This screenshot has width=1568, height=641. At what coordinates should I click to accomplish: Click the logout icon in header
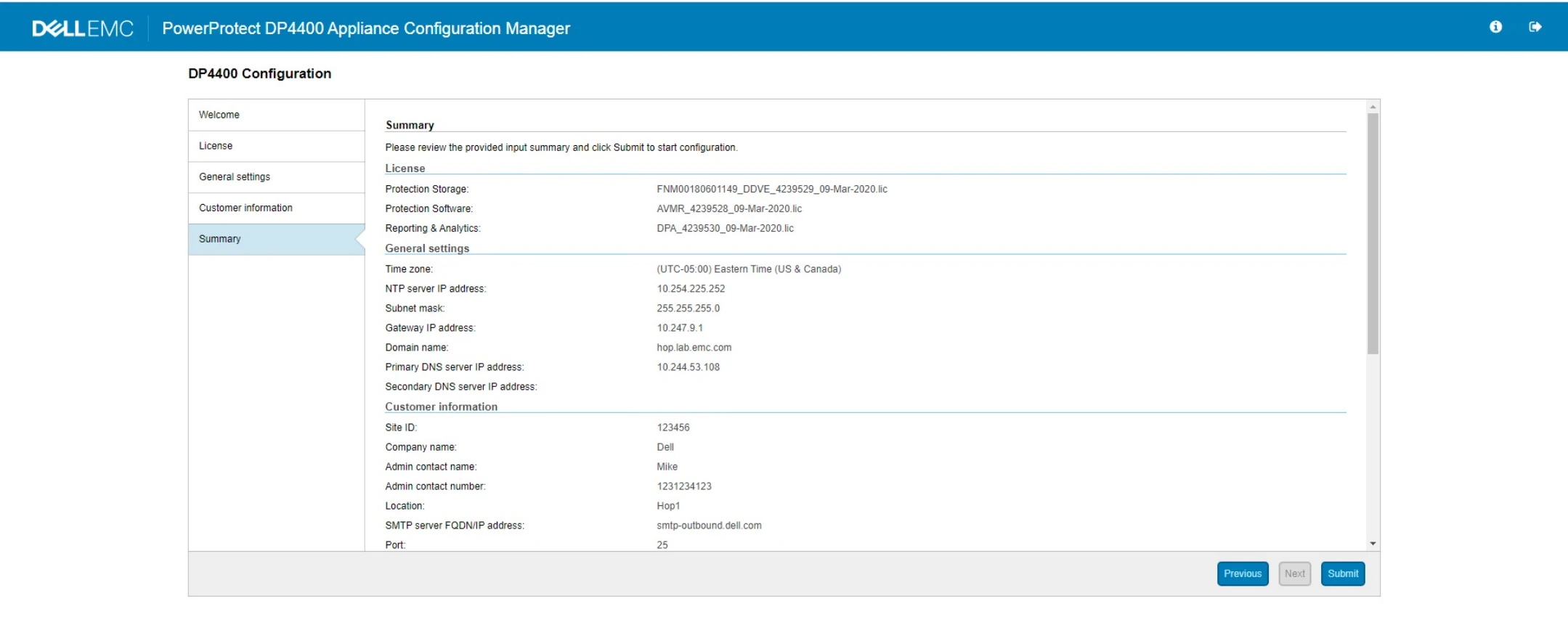coord(1535,27)
